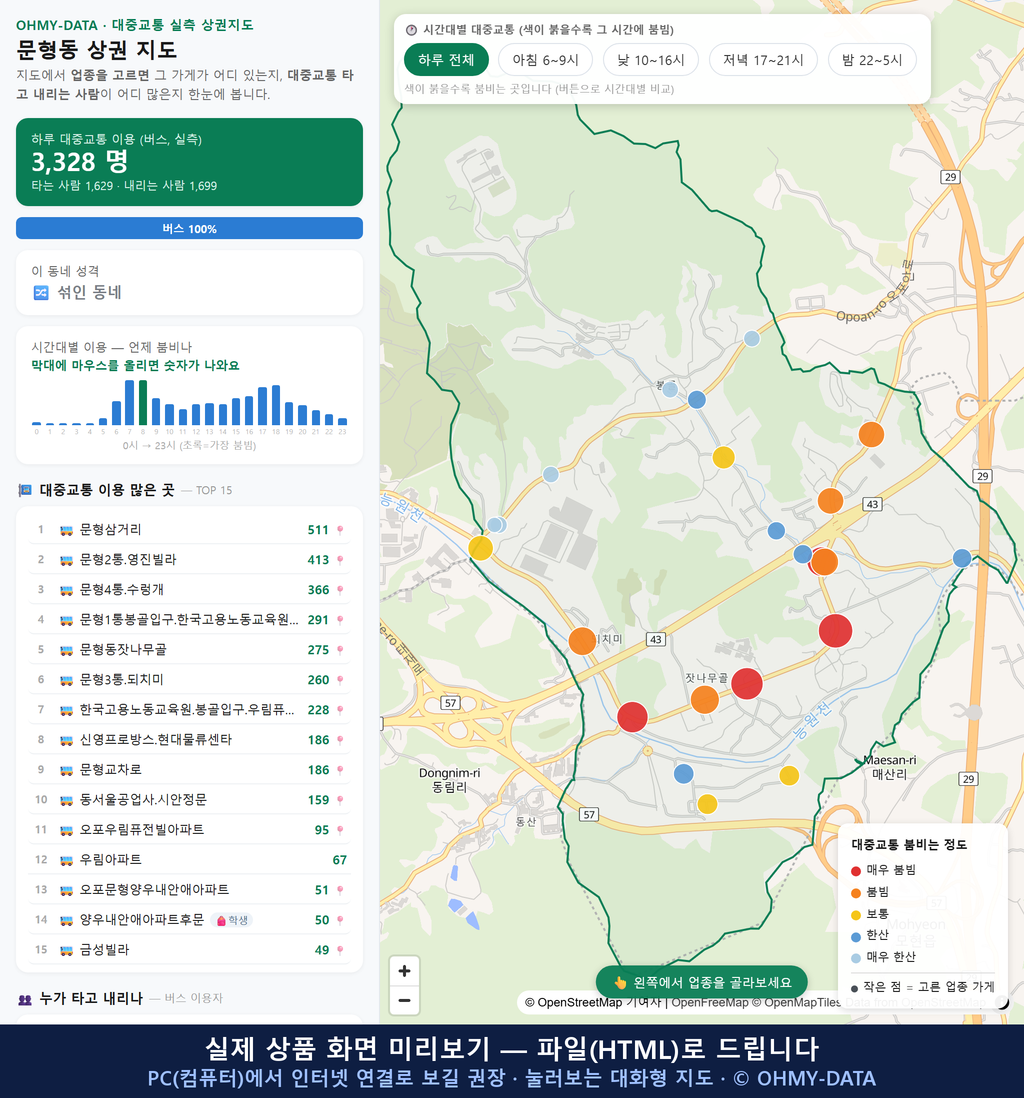Click the 학생 tag on 양우내안애아파트후문
Screen dimensions: 1024x1098
click(233, 920)
